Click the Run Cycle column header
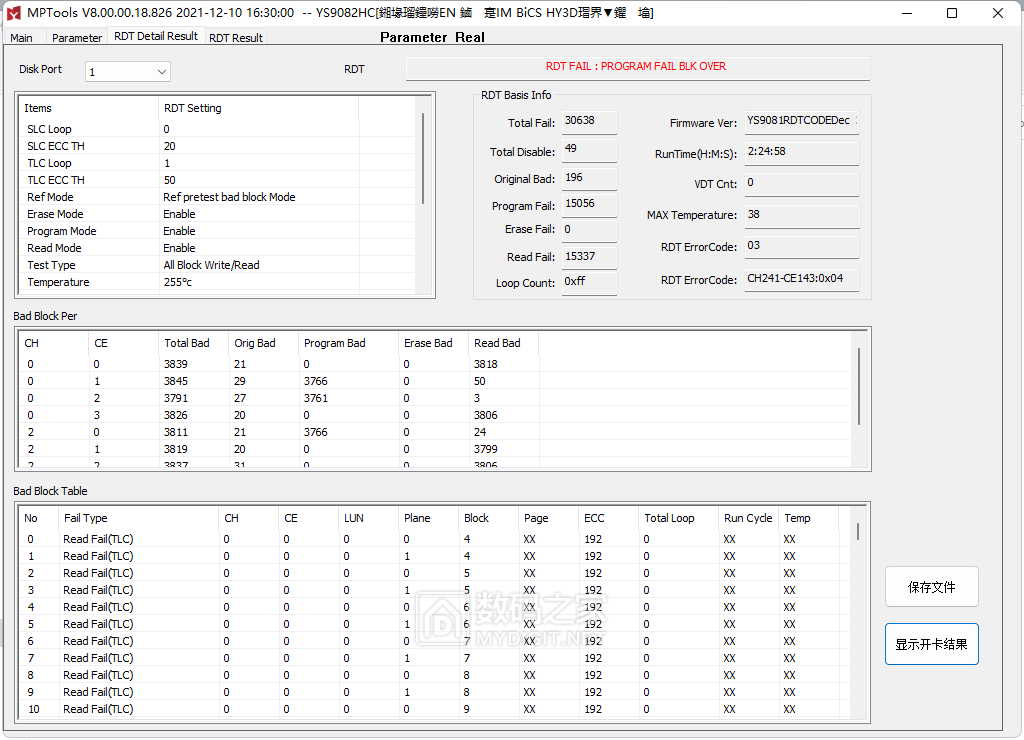1024x740 pixels. coord(748,519)
